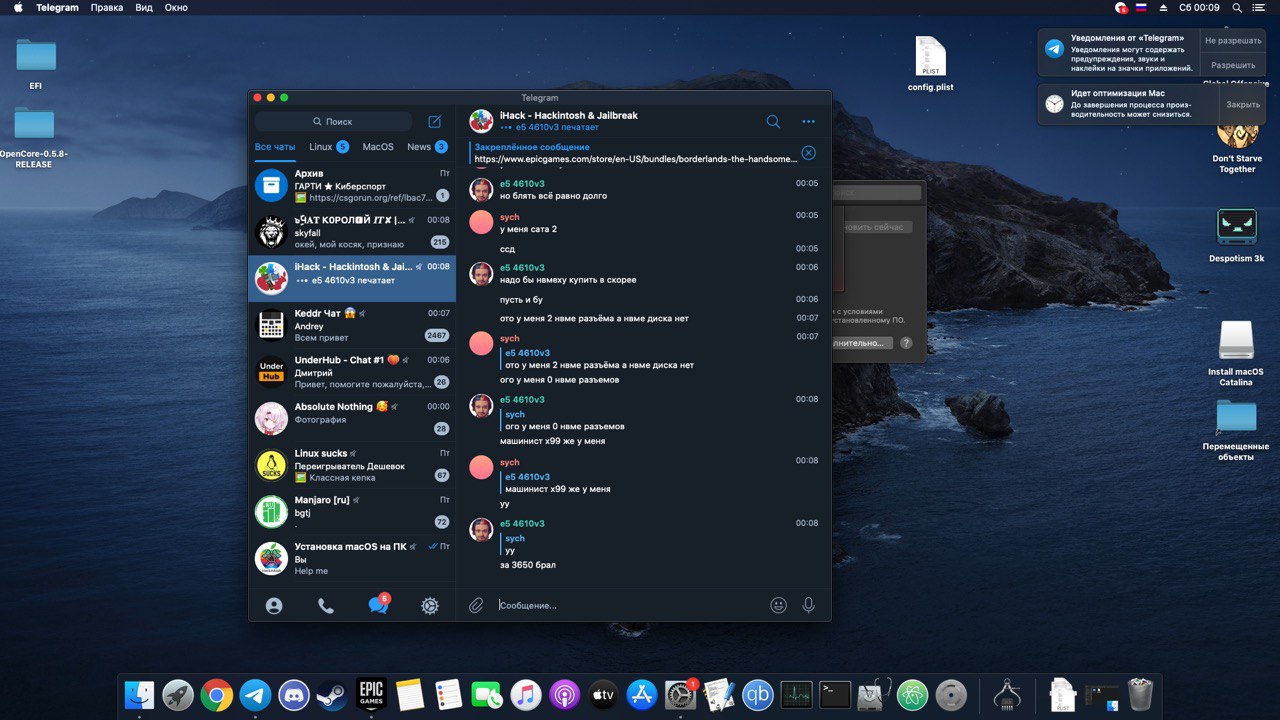Open Finder from the Dock
Image resolution: width=1280 pixels, height=720 pixels.
tap(139, 694)
